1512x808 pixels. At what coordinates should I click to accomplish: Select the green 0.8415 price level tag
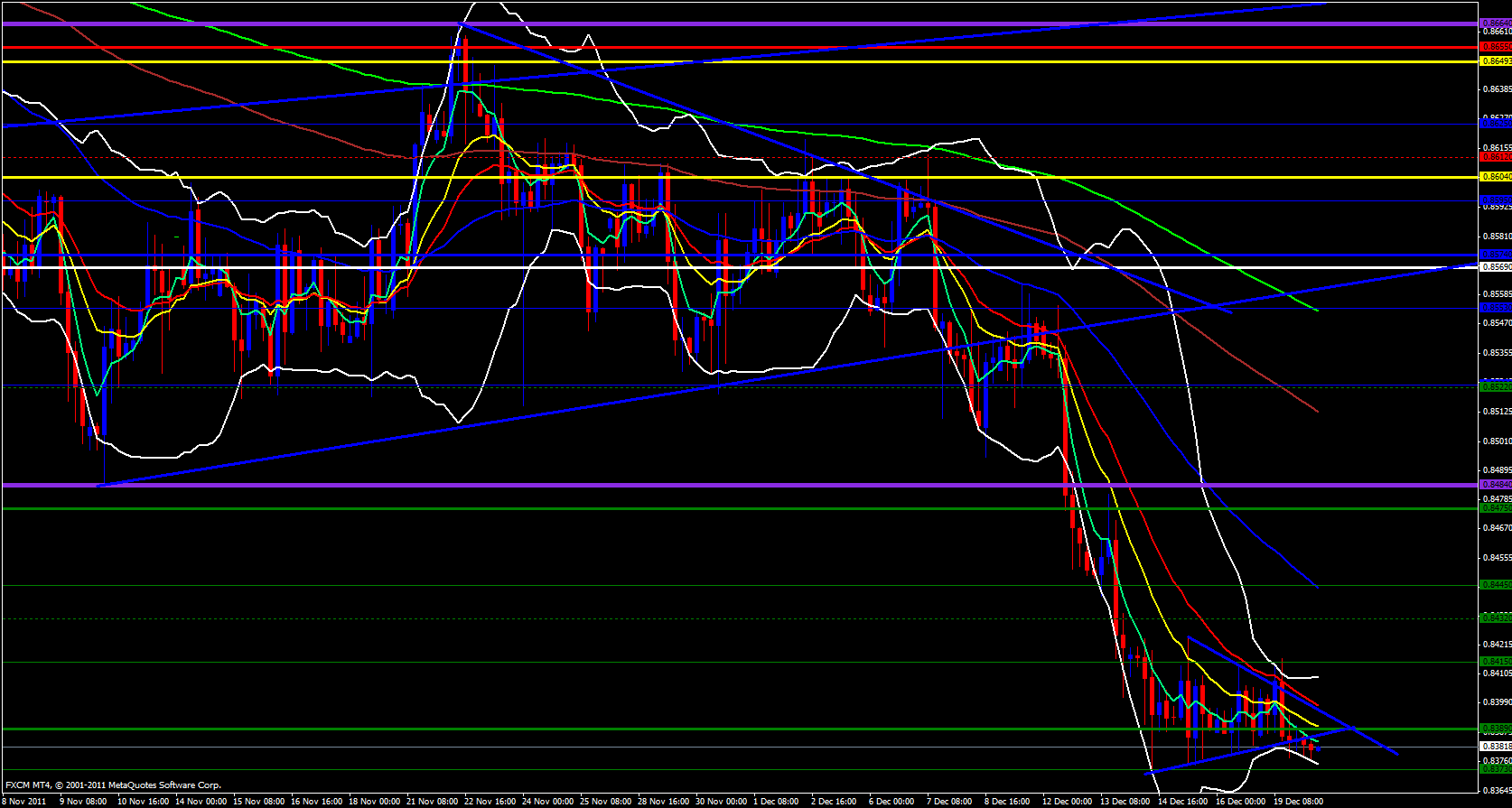coord(1495,662)
